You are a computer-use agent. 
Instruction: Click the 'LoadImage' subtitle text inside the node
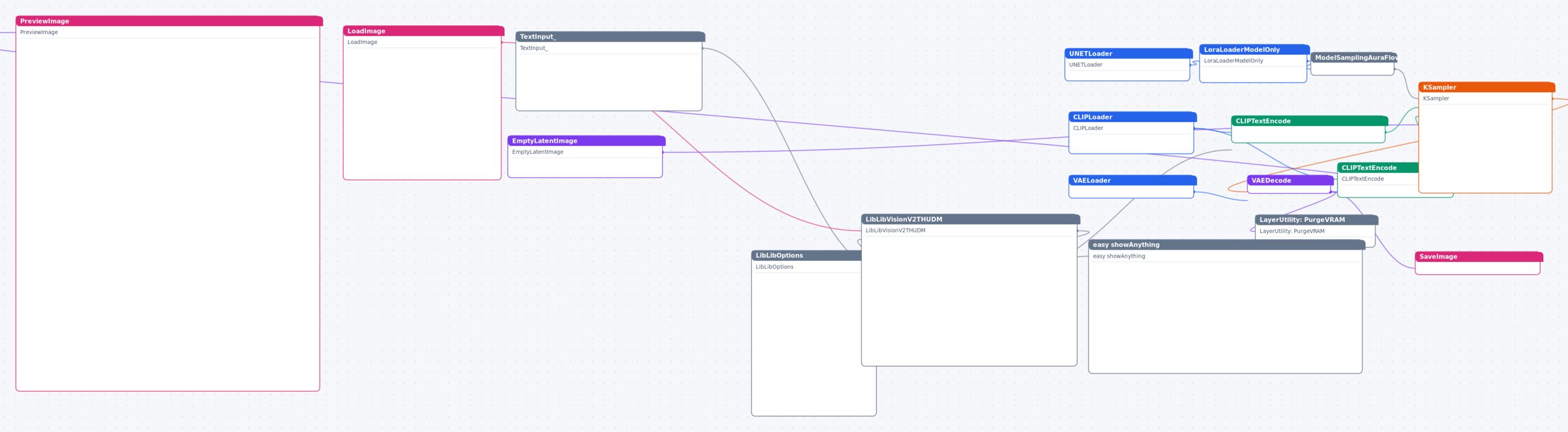pyautogui.click(x=362, y=42)
